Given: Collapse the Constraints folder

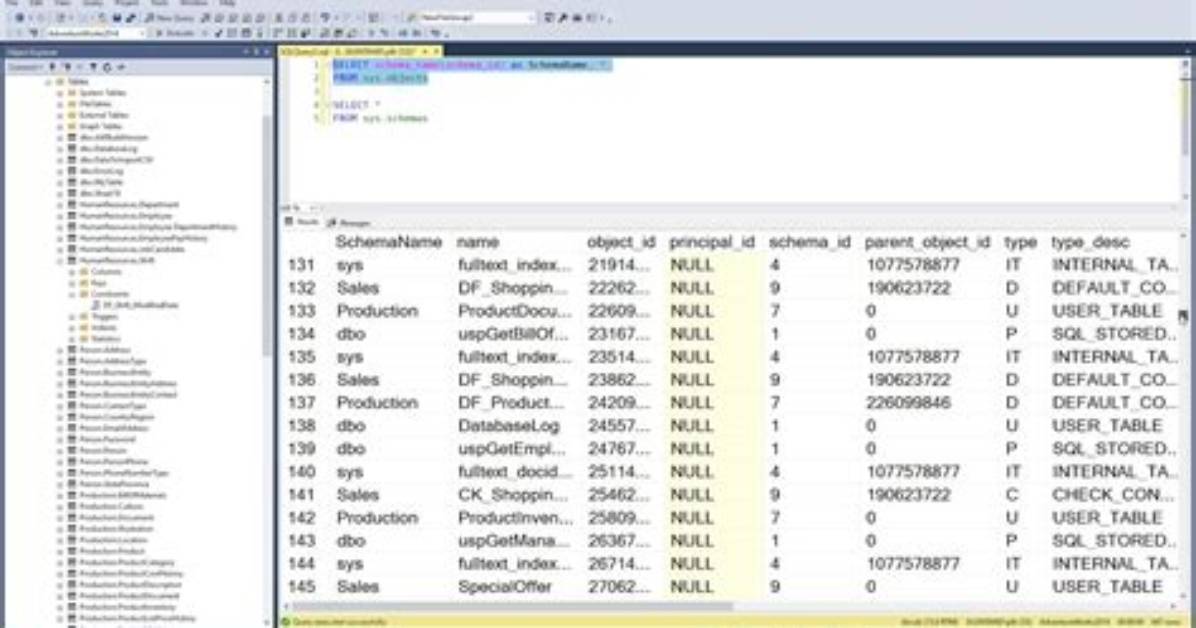Looking at the screenshot, I should [72, 294].
